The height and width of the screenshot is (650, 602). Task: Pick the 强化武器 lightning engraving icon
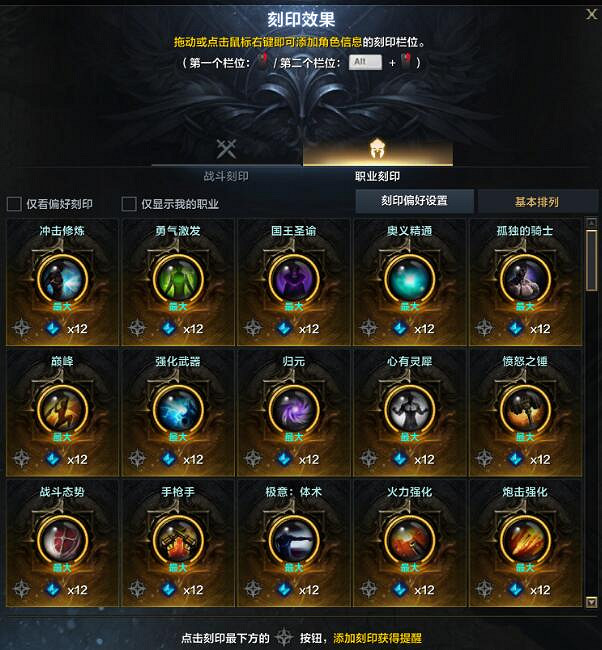click(178, 409)
